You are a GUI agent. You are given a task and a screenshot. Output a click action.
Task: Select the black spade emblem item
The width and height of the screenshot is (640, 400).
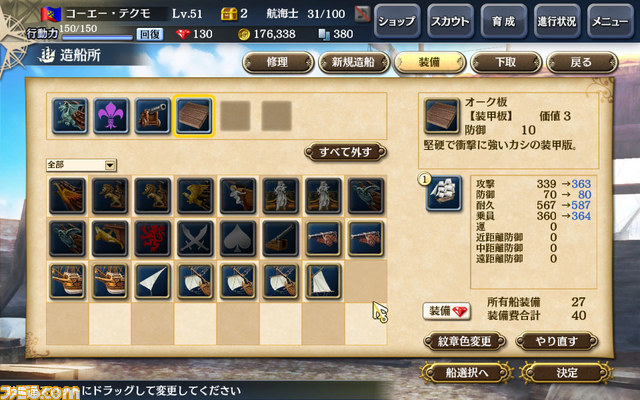point(238,239)
